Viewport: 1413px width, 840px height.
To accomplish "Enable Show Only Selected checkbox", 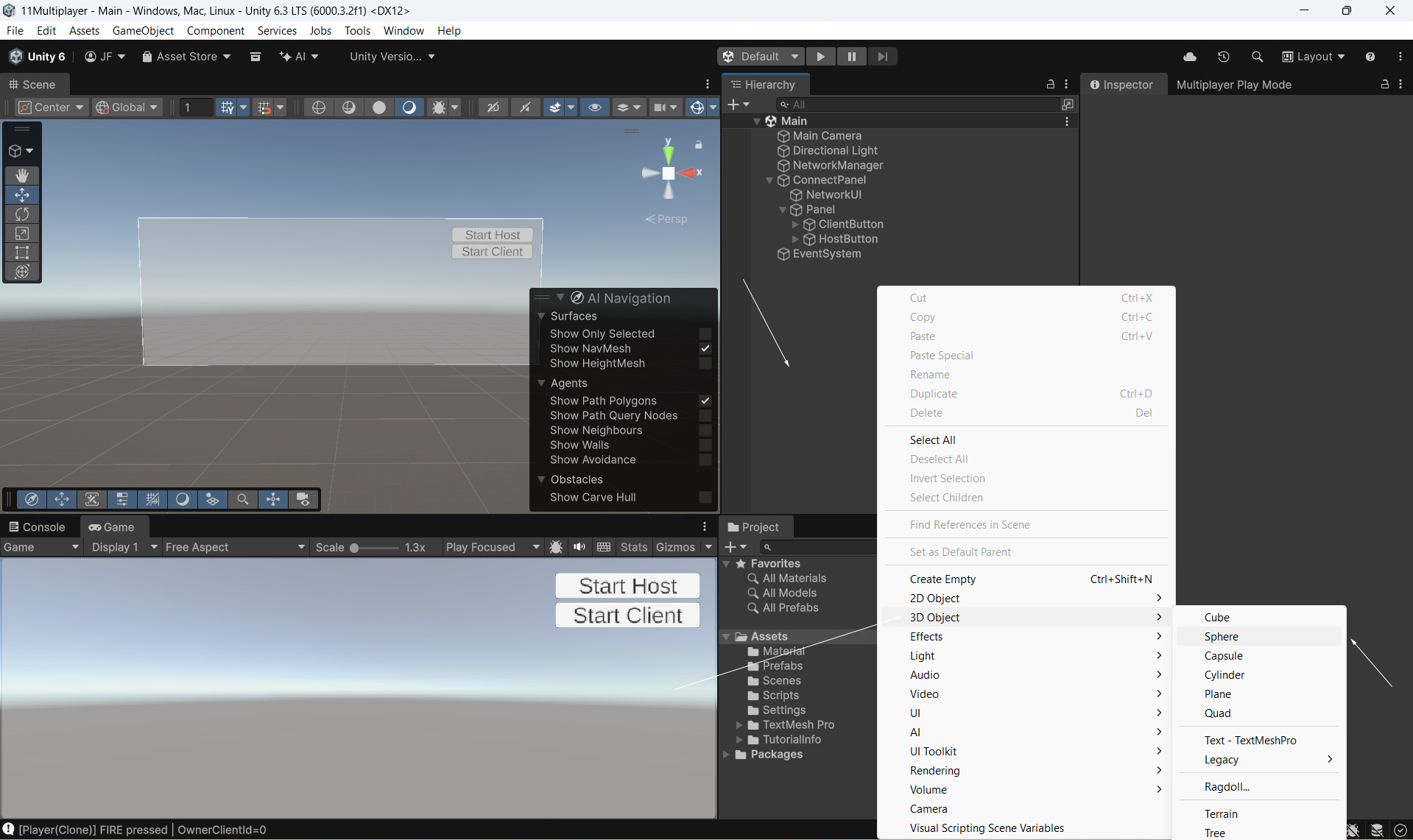I will 705,333.
